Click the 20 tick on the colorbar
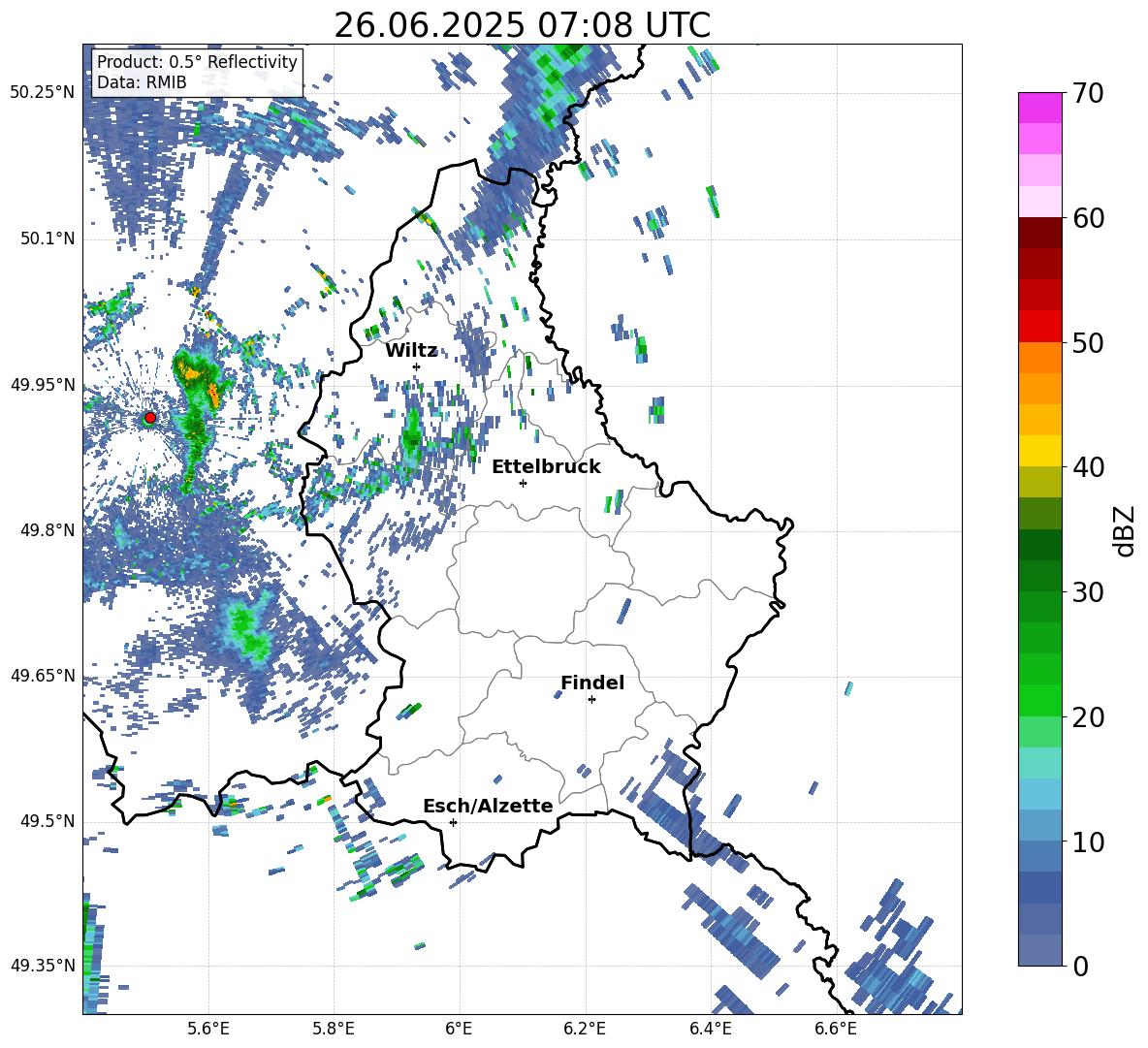Viewport: 1148px width, 1048px height. 1088,717
